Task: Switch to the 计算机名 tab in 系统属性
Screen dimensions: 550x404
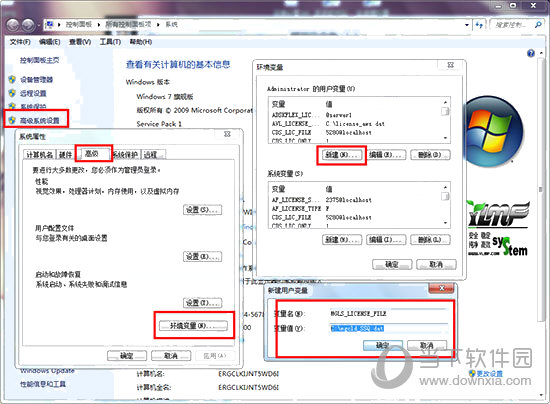Action: click(40, 155)
